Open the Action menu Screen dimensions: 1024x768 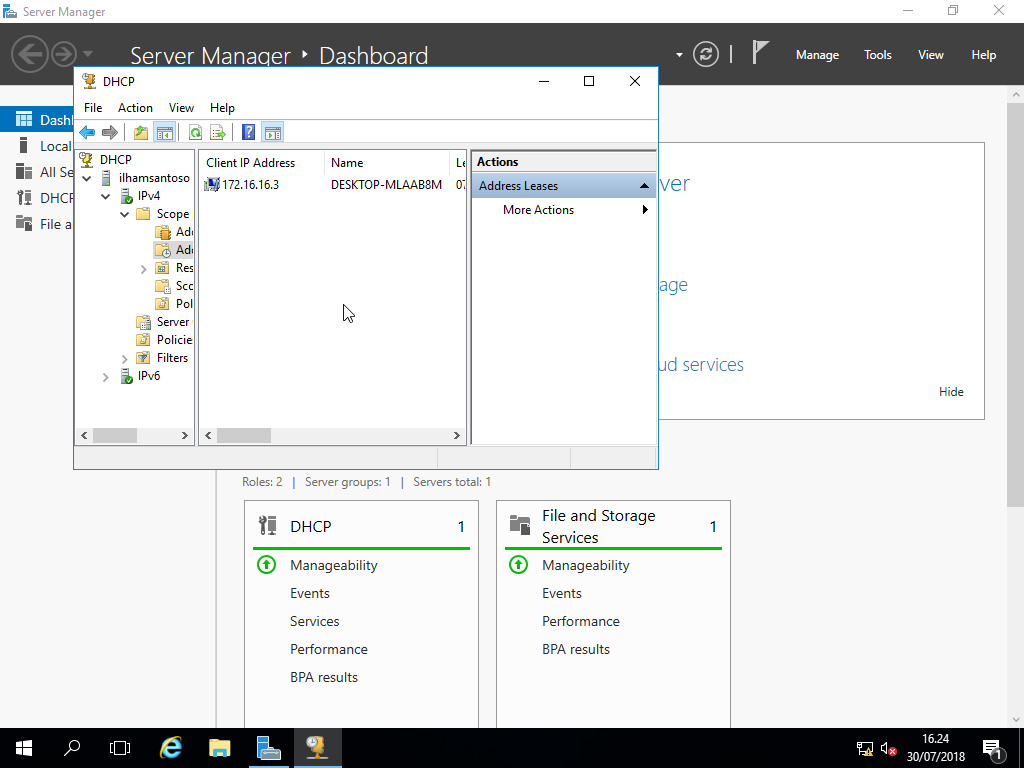pyautogui.click(x=135, y=107)
